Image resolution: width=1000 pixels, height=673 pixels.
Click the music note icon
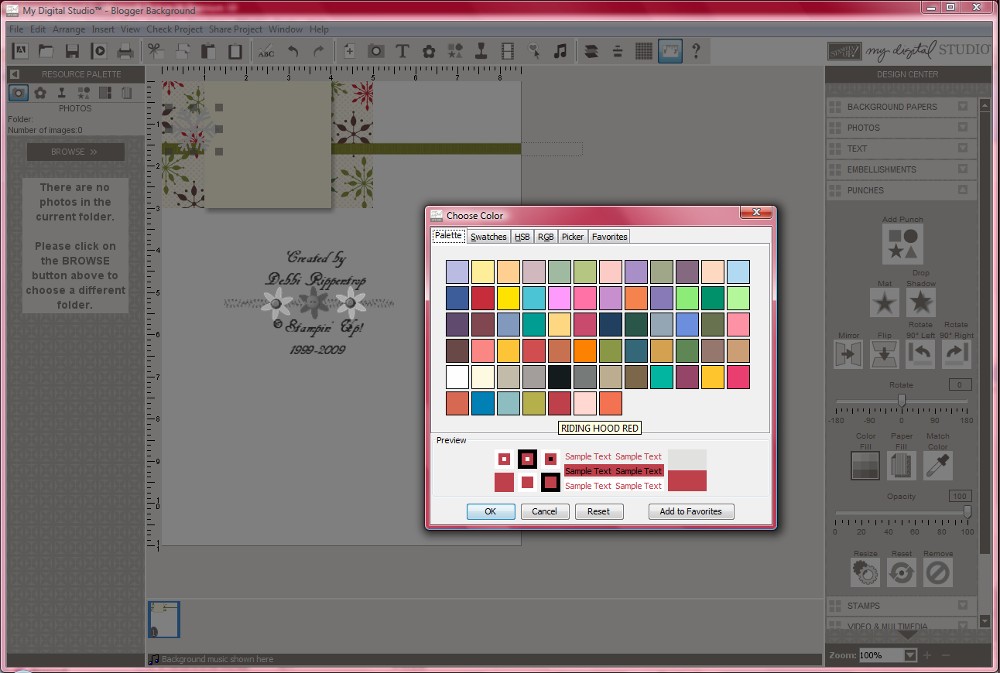click(x=560, y=51)
